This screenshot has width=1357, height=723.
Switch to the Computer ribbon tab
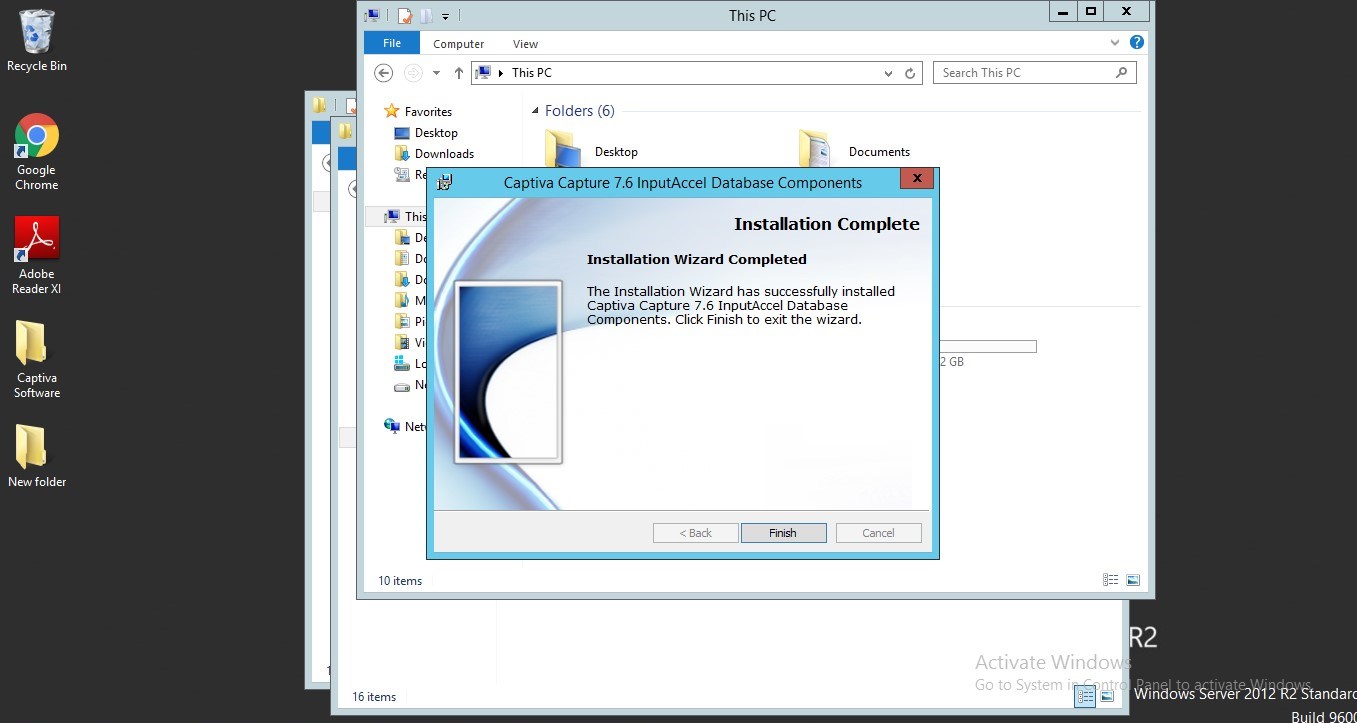458,43
